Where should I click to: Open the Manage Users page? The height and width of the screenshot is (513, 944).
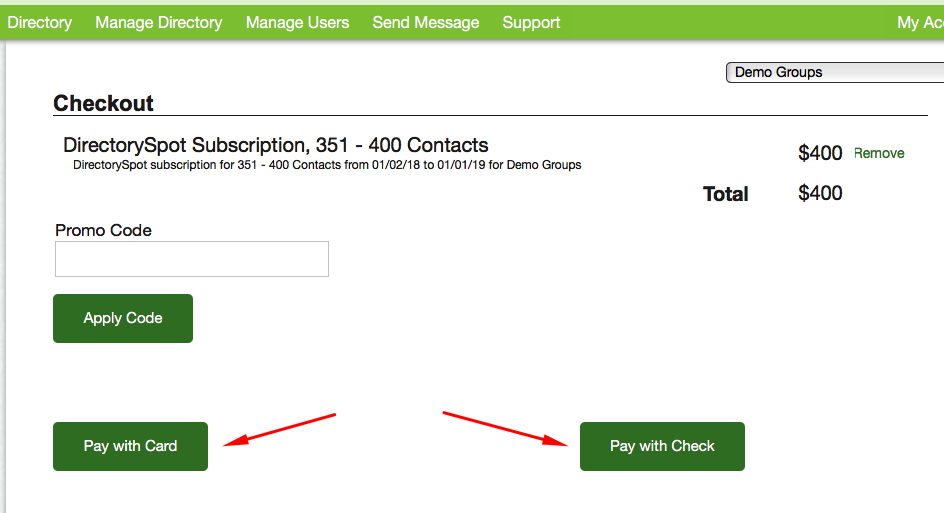tap(297, 22)
